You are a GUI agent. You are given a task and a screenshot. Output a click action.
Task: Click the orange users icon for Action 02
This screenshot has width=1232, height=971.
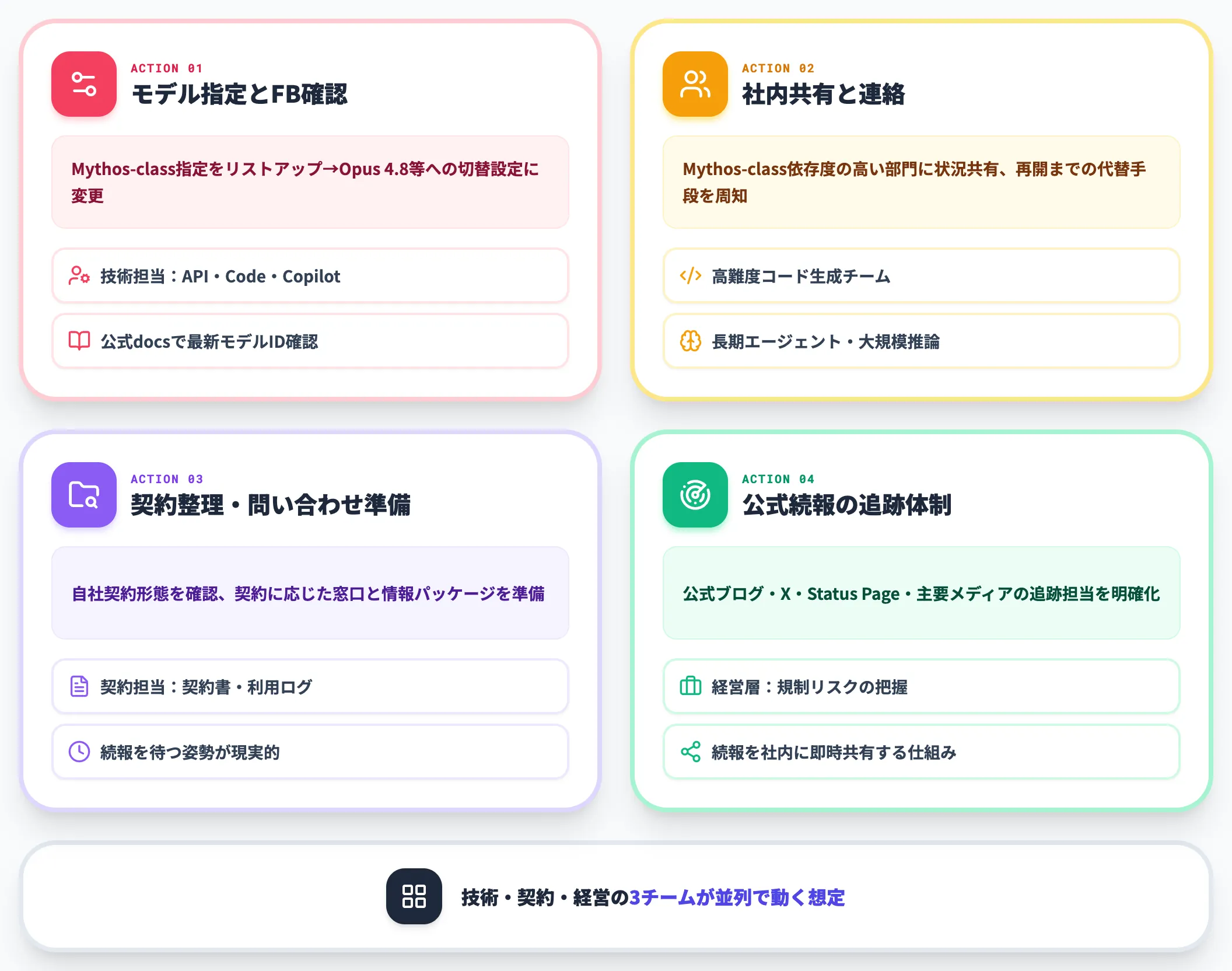click(x=695, y=84)
